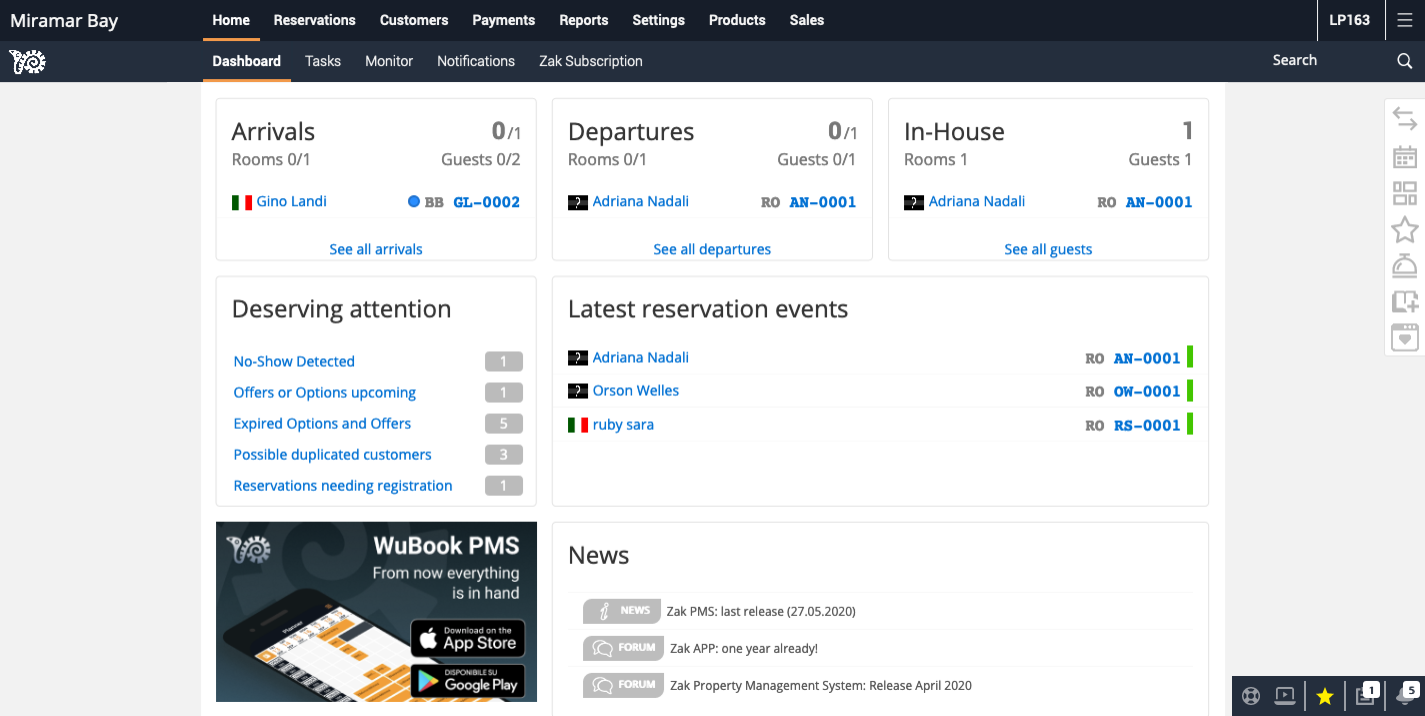Screen dimensions: 1425x716
Task: Open the grid layout icon in sidebar
Action: (1405, 194)
